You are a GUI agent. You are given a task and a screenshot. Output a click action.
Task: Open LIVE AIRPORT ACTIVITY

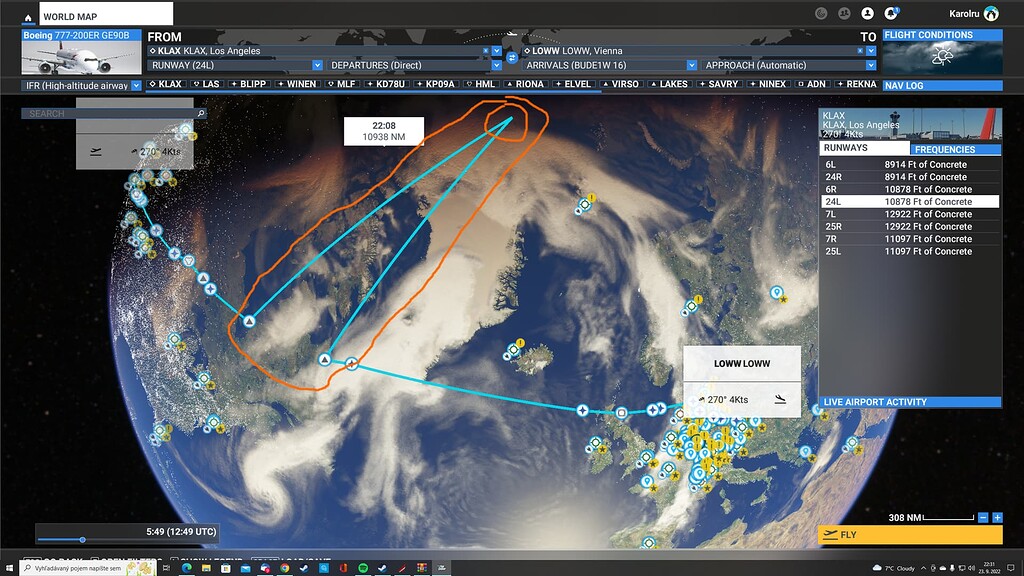click(910, 401)
